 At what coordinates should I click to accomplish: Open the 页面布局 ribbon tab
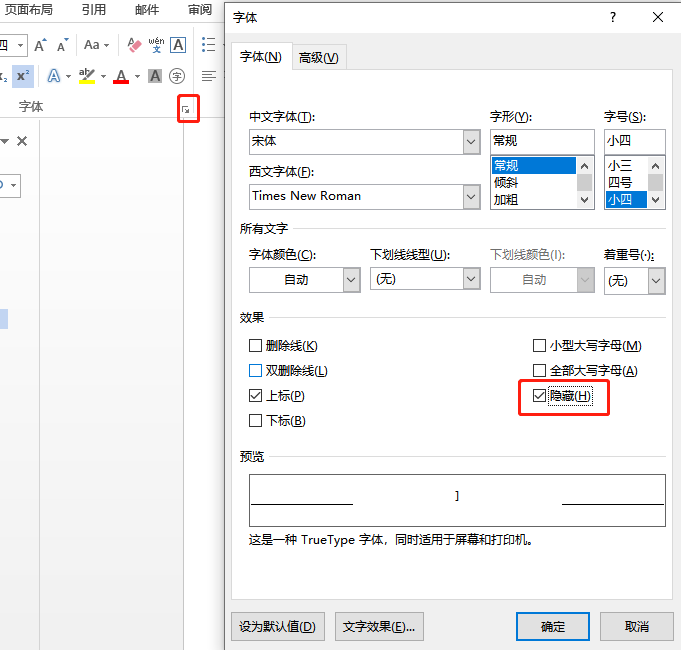[x=29, y=10]
